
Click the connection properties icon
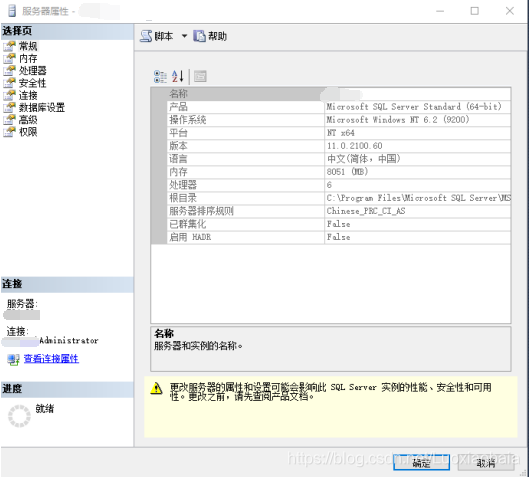pyautogui.click(x=14, y=359)
